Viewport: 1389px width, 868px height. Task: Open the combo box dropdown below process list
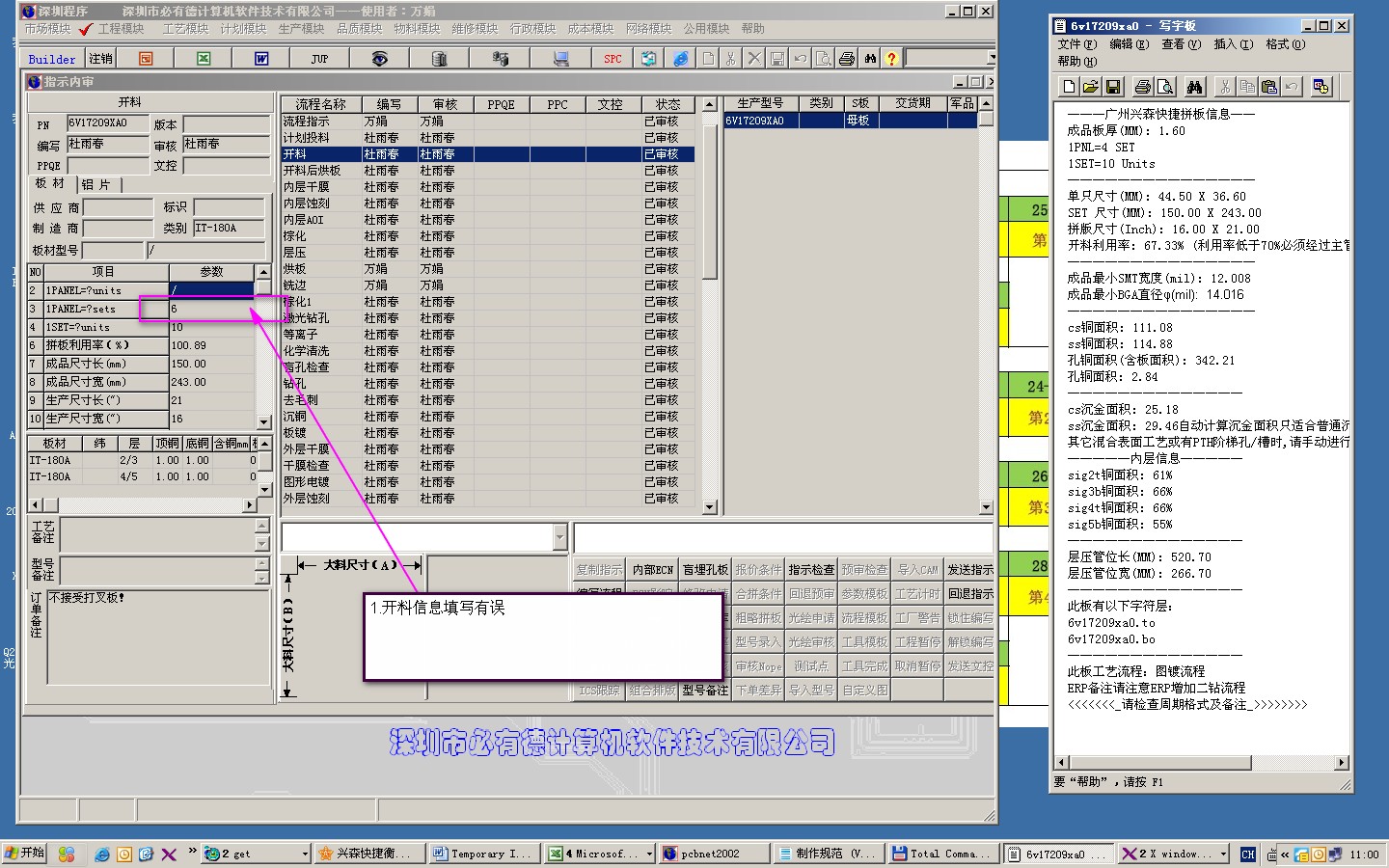[560, 537]
